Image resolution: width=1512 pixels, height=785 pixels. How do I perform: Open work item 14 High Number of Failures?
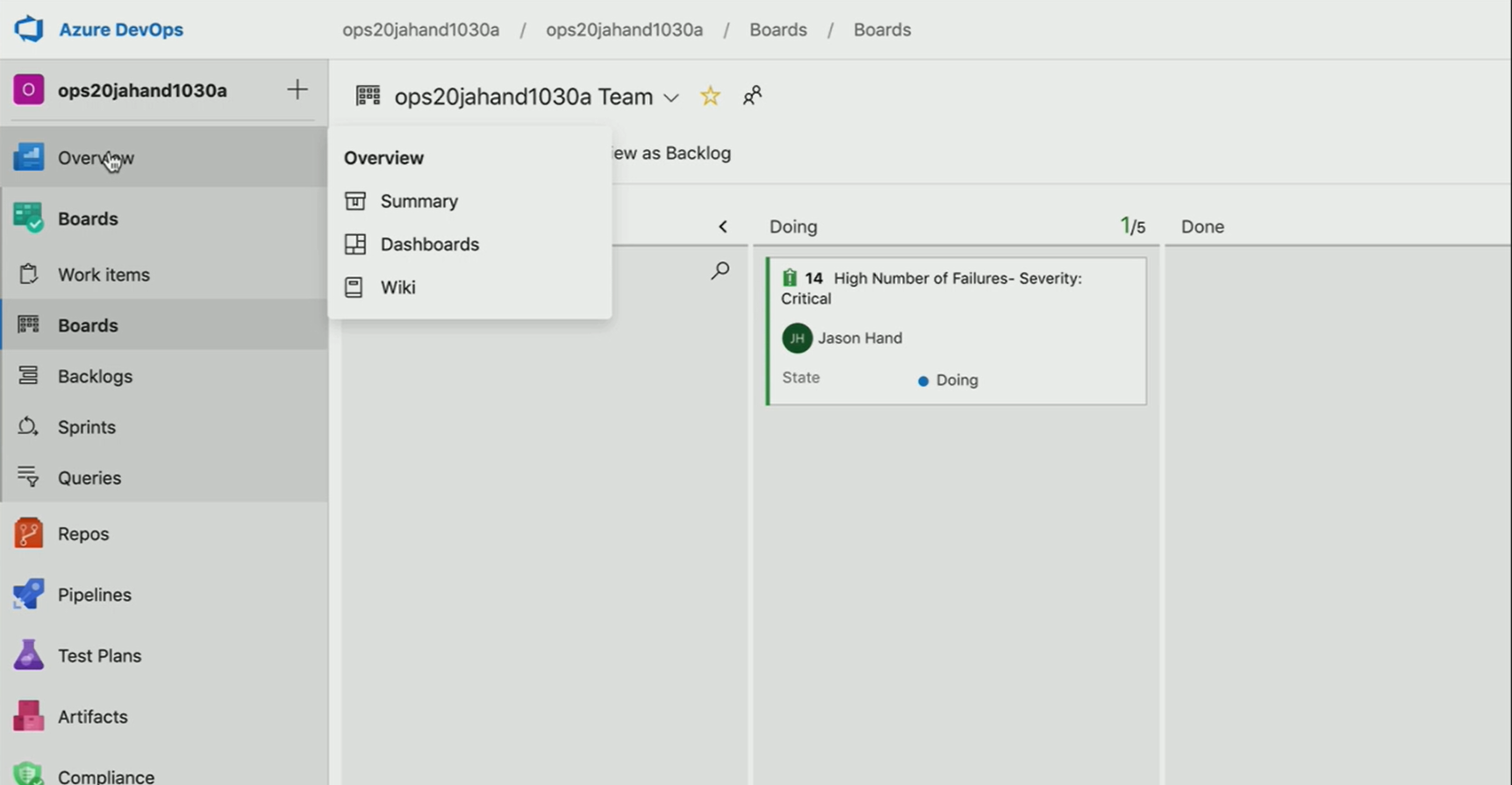(931, 288)
